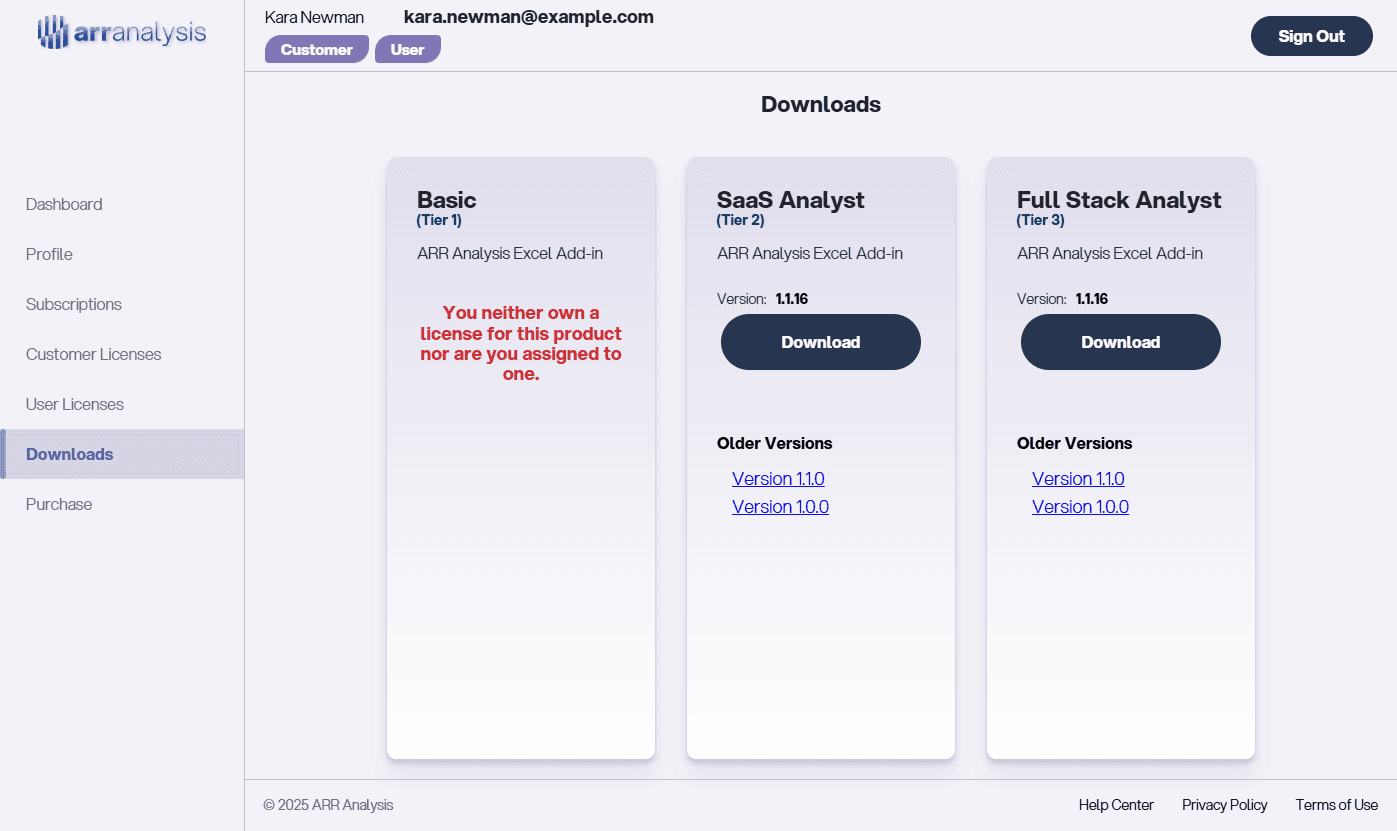Click the ARR Analysis logo

tap(120, 31)
